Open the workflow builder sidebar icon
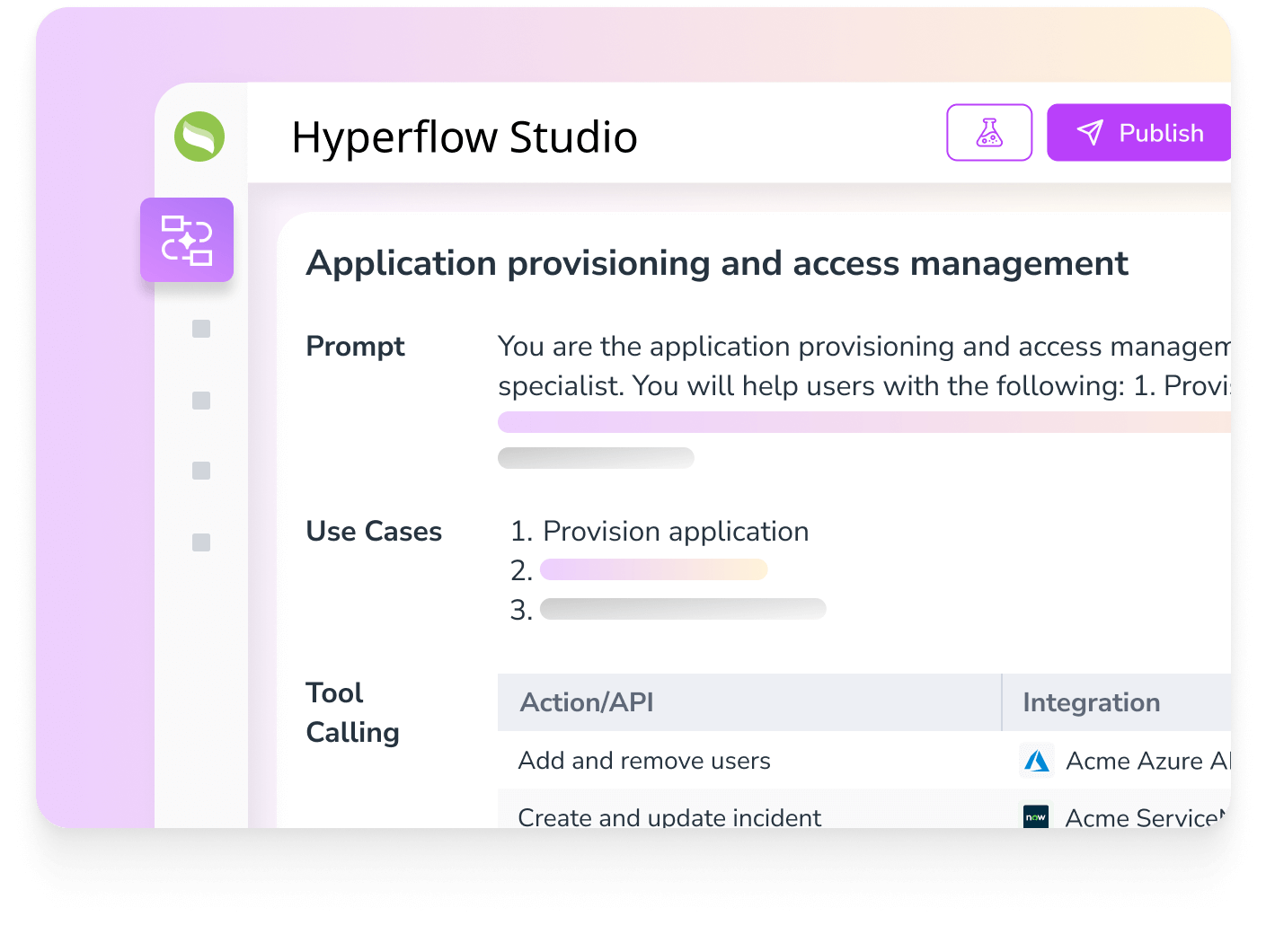The image size is (1266, 952). pyautogui.click(x=187, y=240)
